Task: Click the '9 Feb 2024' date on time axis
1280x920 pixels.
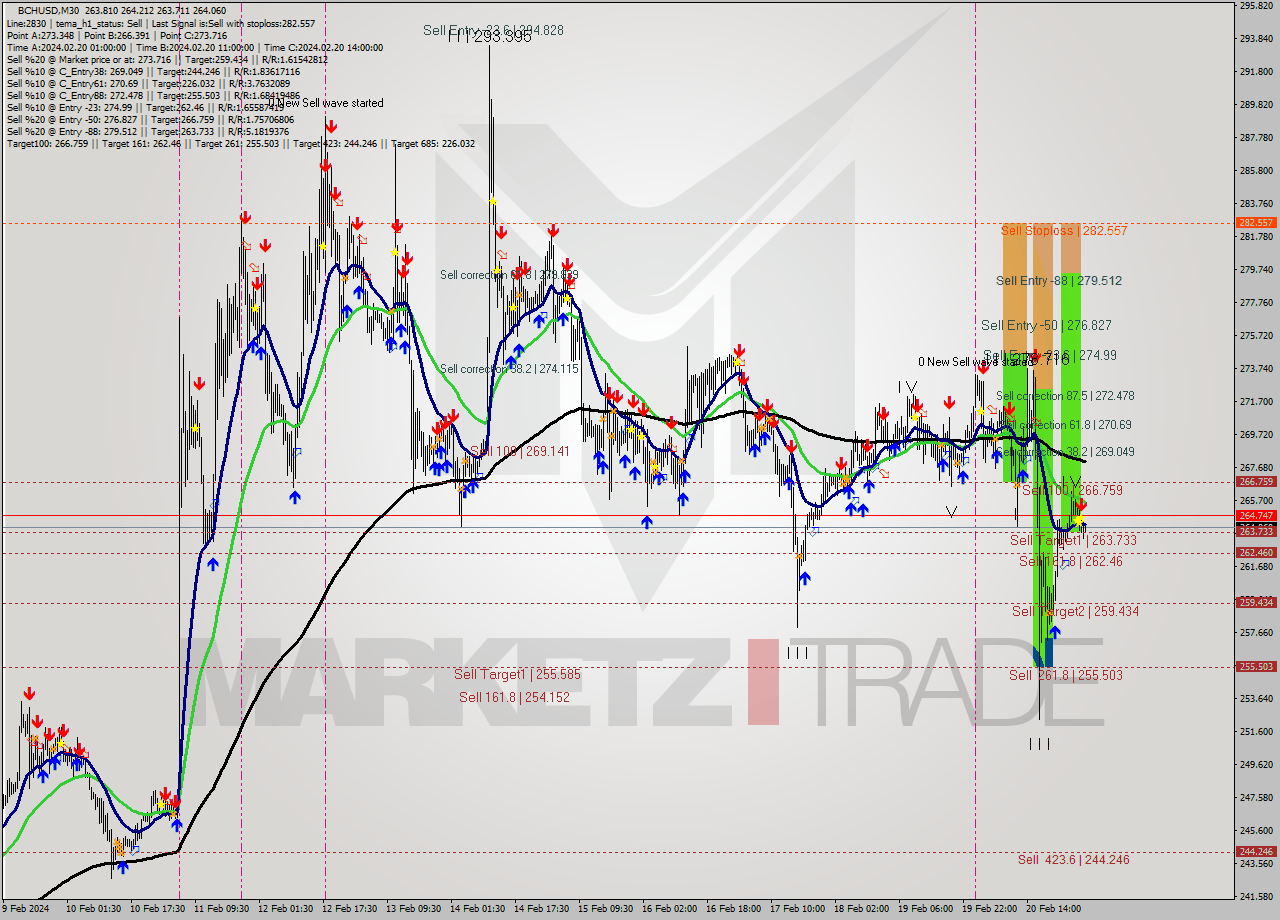Action: point(25,910)
